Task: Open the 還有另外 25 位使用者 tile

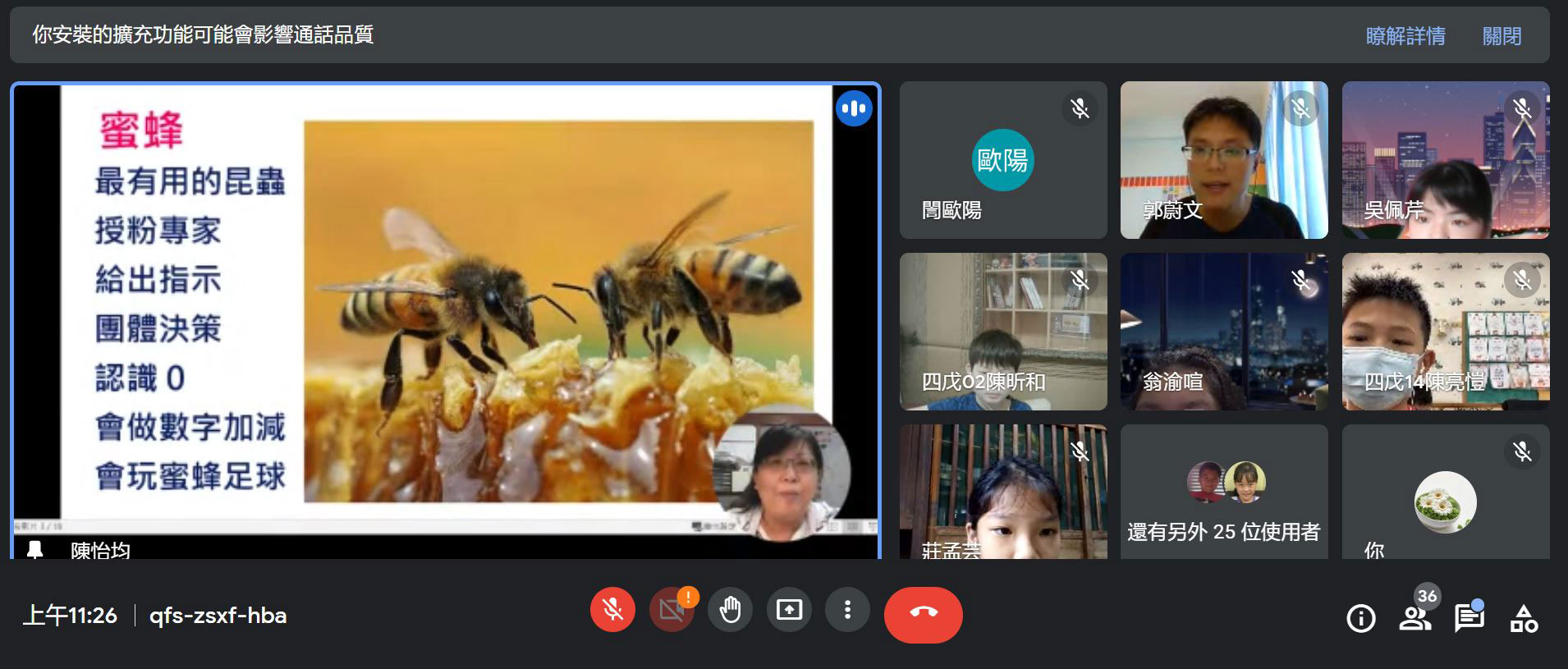Action: coord(1224,492)
